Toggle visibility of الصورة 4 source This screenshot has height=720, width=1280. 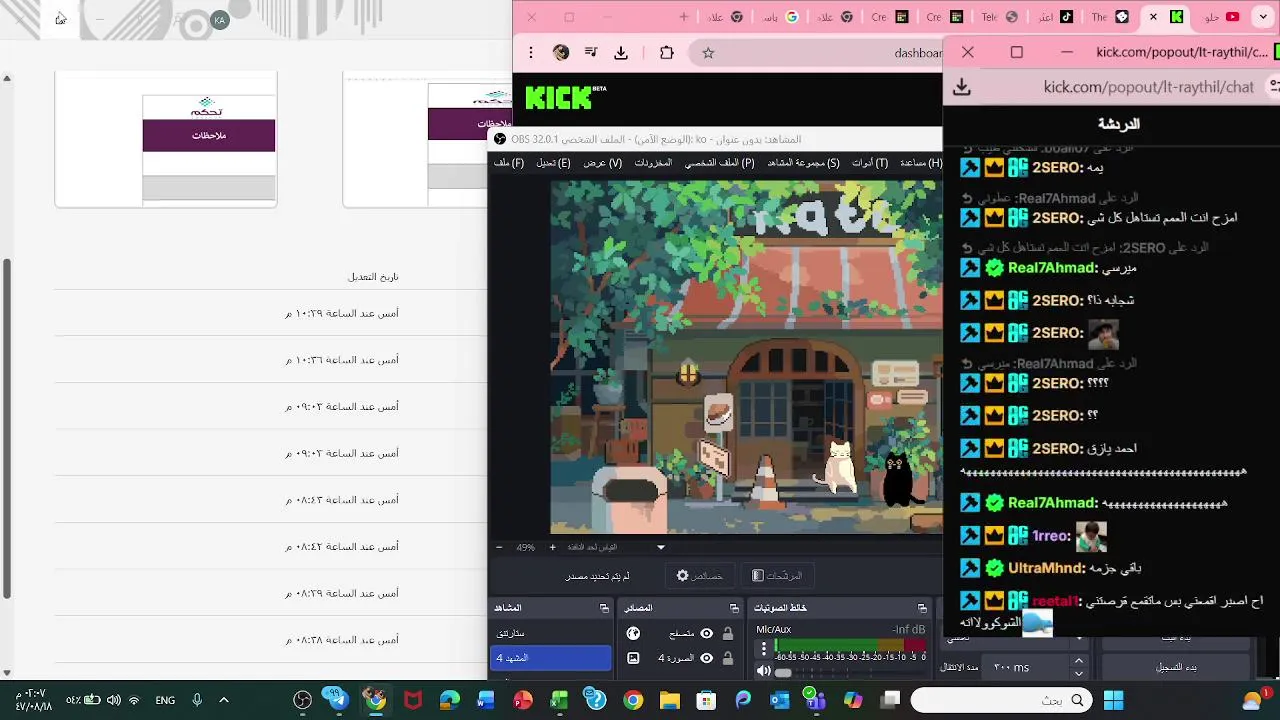point(706,658)
